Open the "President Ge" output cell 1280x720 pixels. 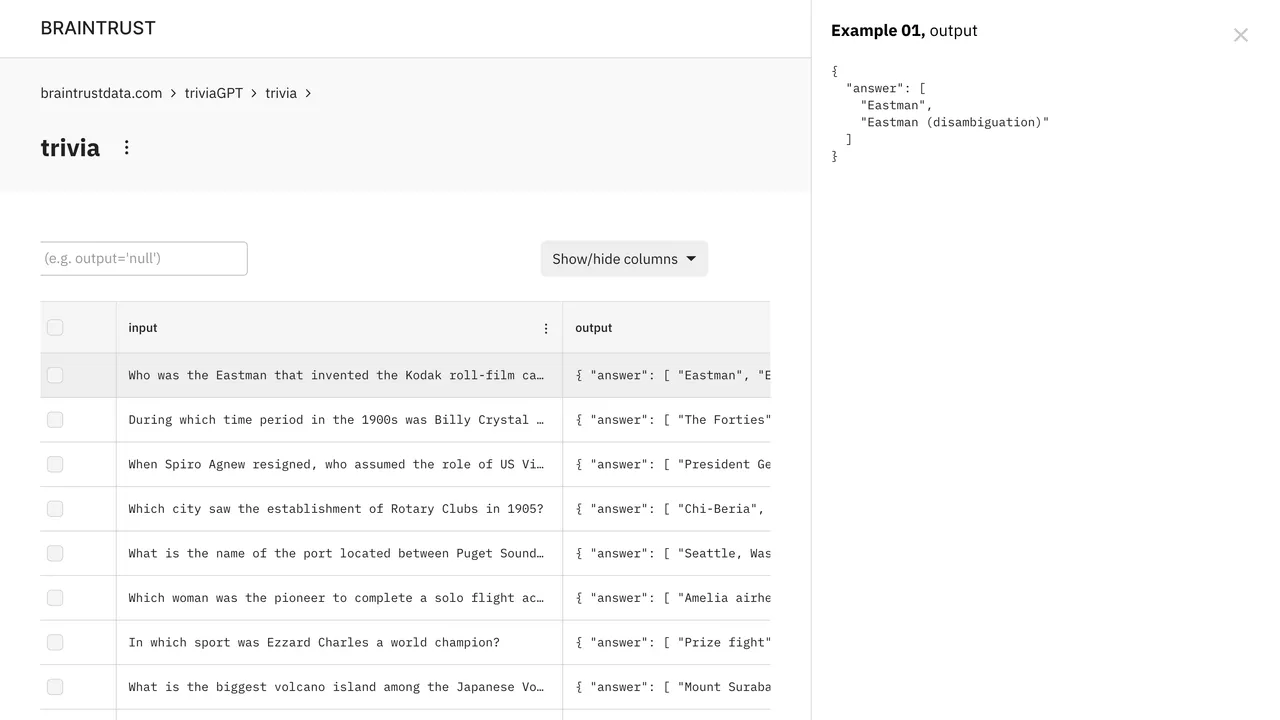(x=666, y=464)
